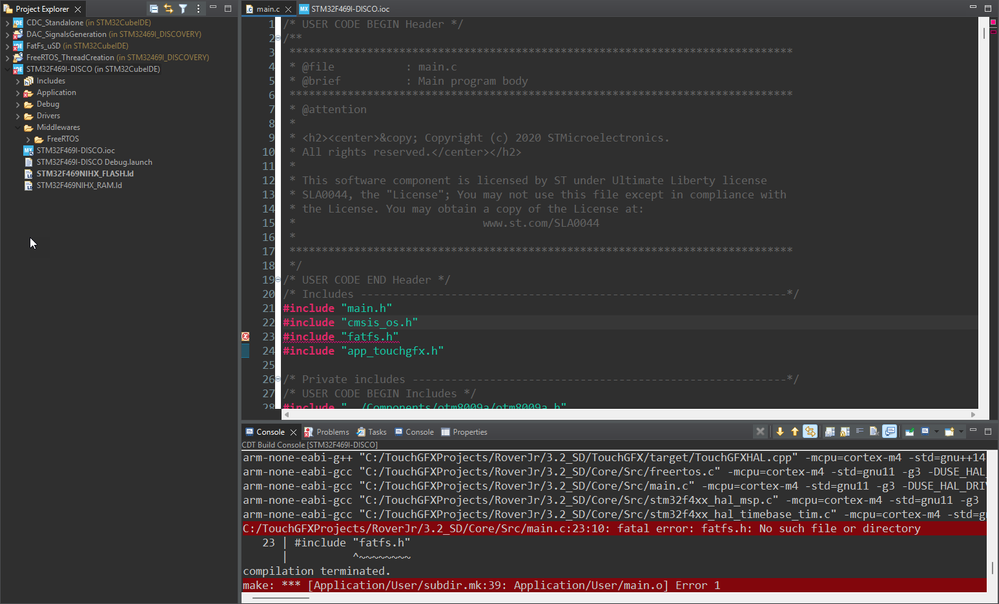Go to next error in console
The image size is (999, 604).
click(780, 431)
